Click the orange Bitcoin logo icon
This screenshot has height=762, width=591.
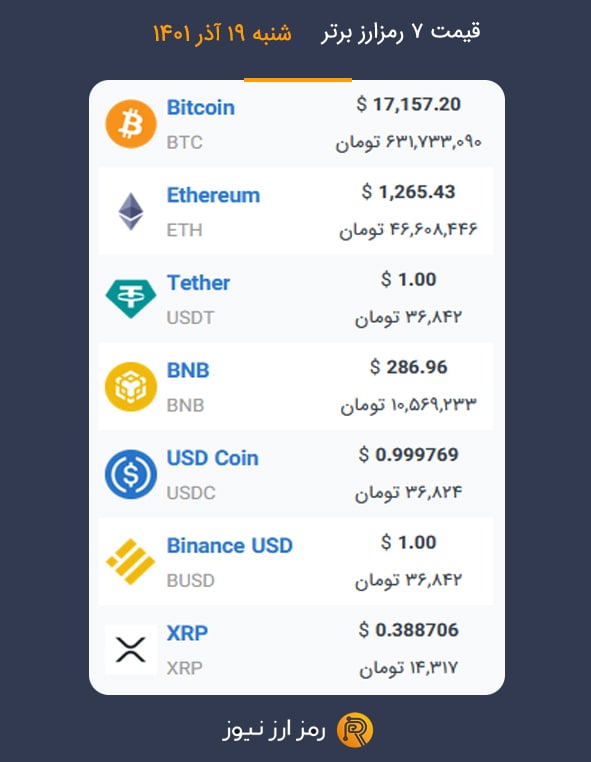(131, 124)
